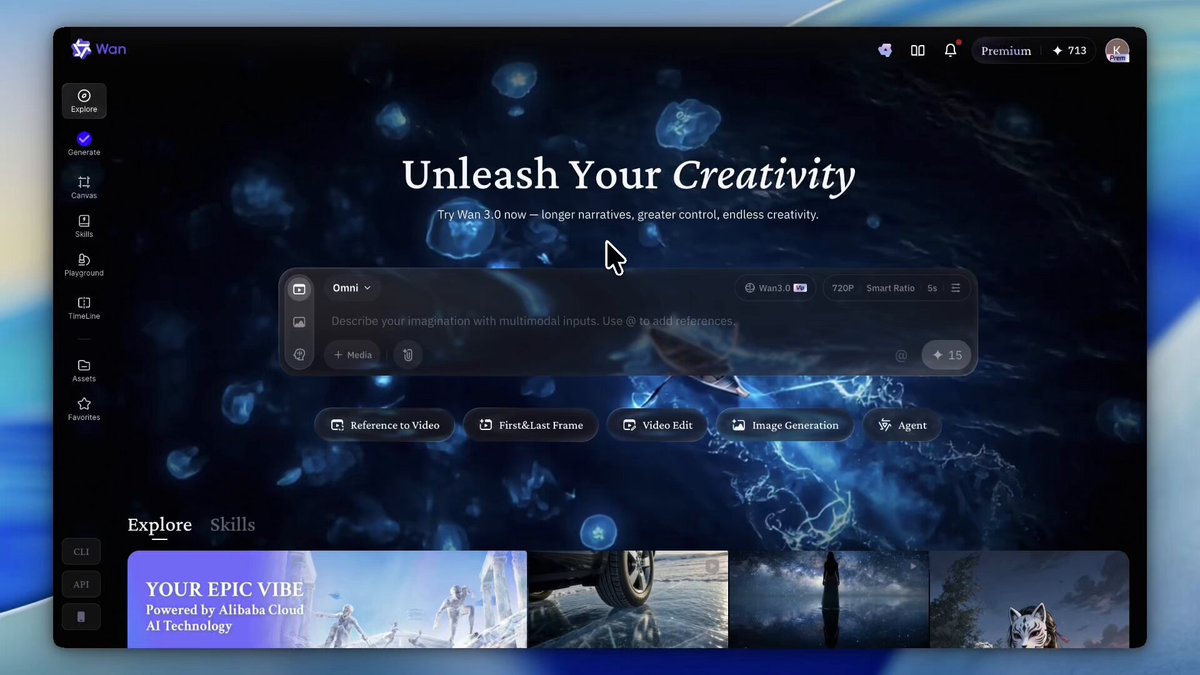Open Skills in the left sidebar
This screenshot has width=1200, height=675.
tap(84, 226)
